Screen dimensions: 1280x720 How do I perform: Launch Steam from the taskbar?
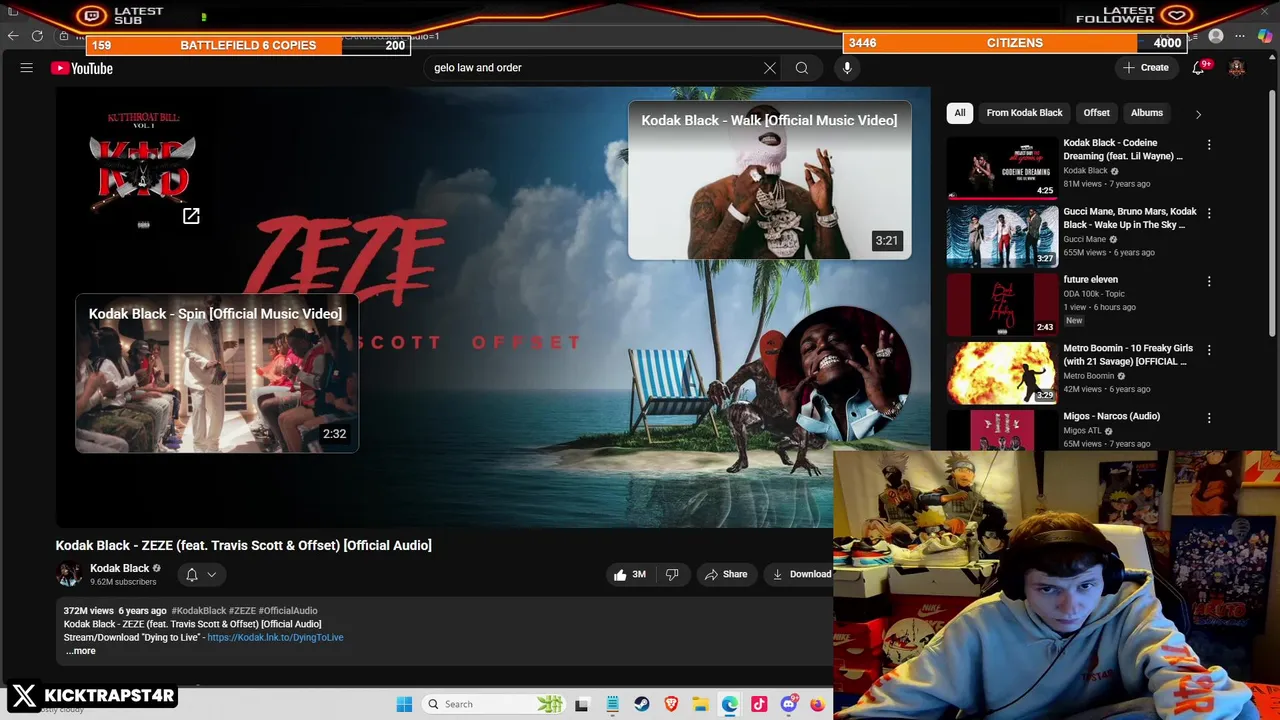point(642,704)
